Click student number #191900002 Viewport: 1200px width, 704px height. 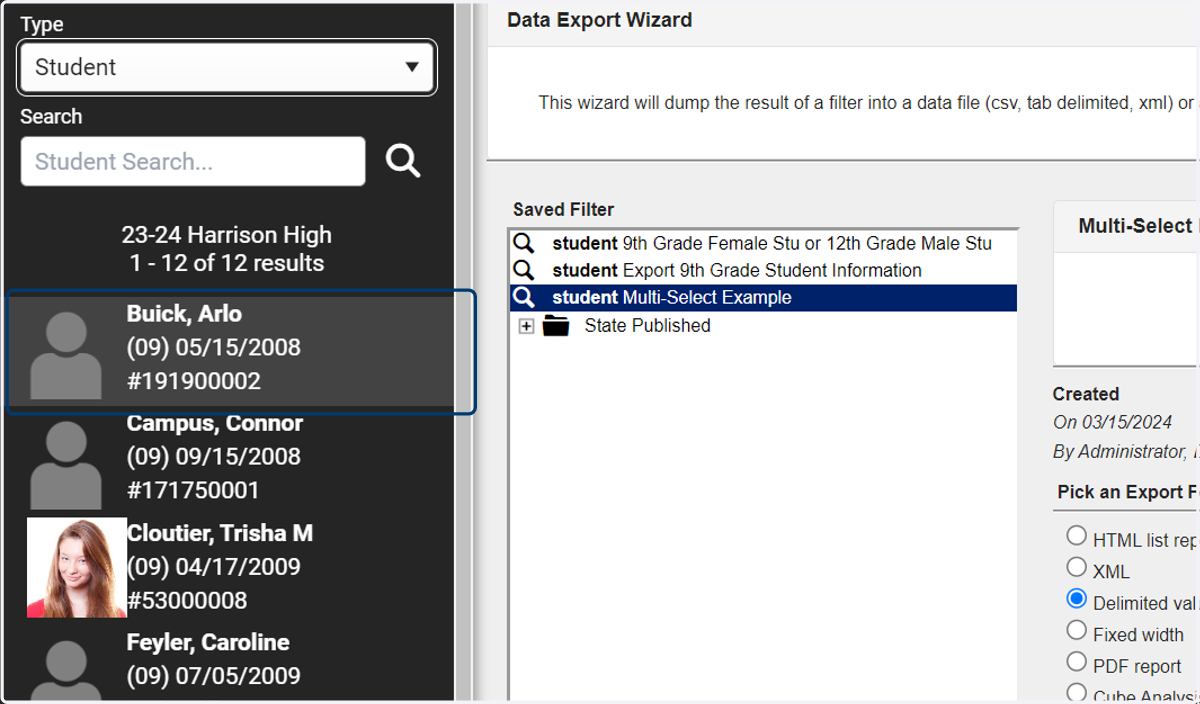pos(194,381)
